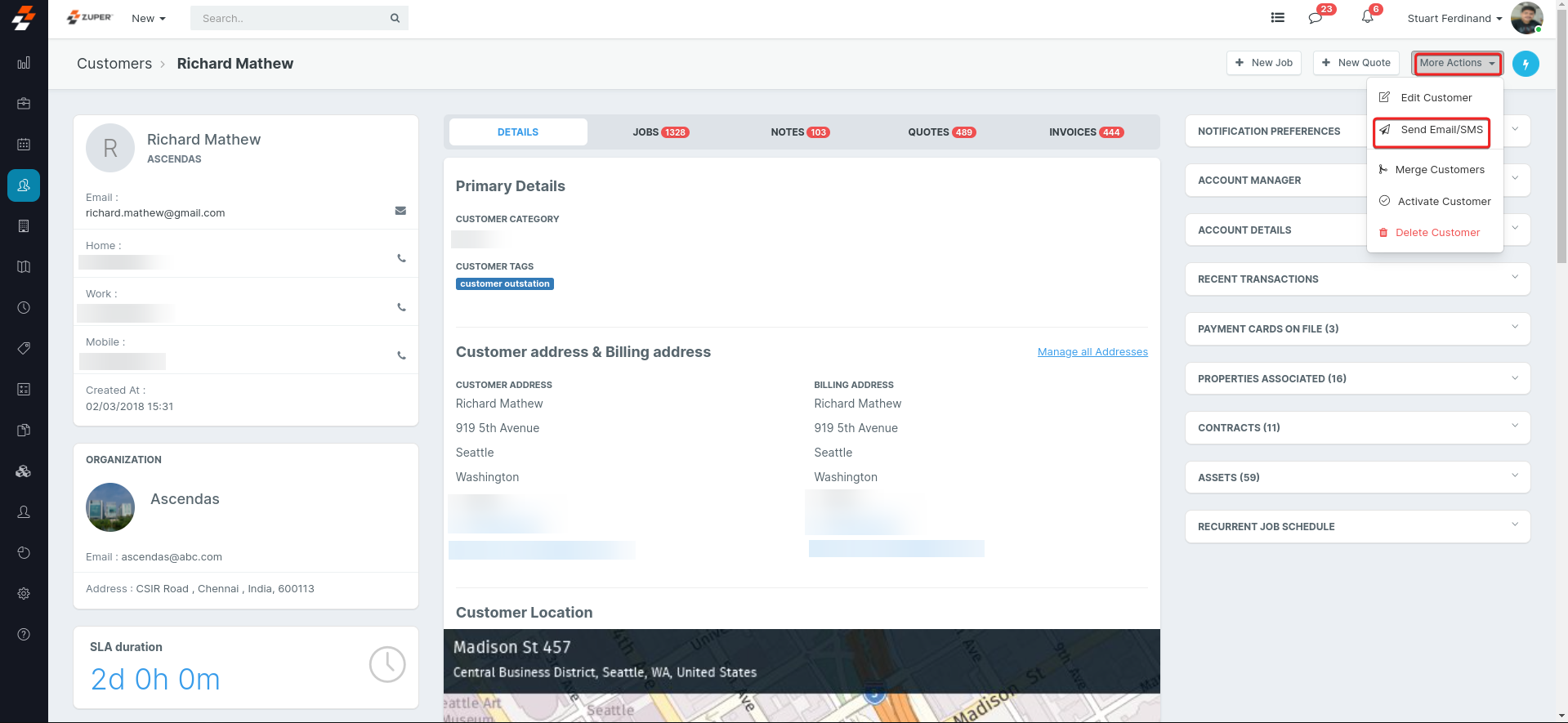Open the Stuart Ferdinand user menu
The width and height of the screenshot is (1568, 723).
pos(1454,19)
